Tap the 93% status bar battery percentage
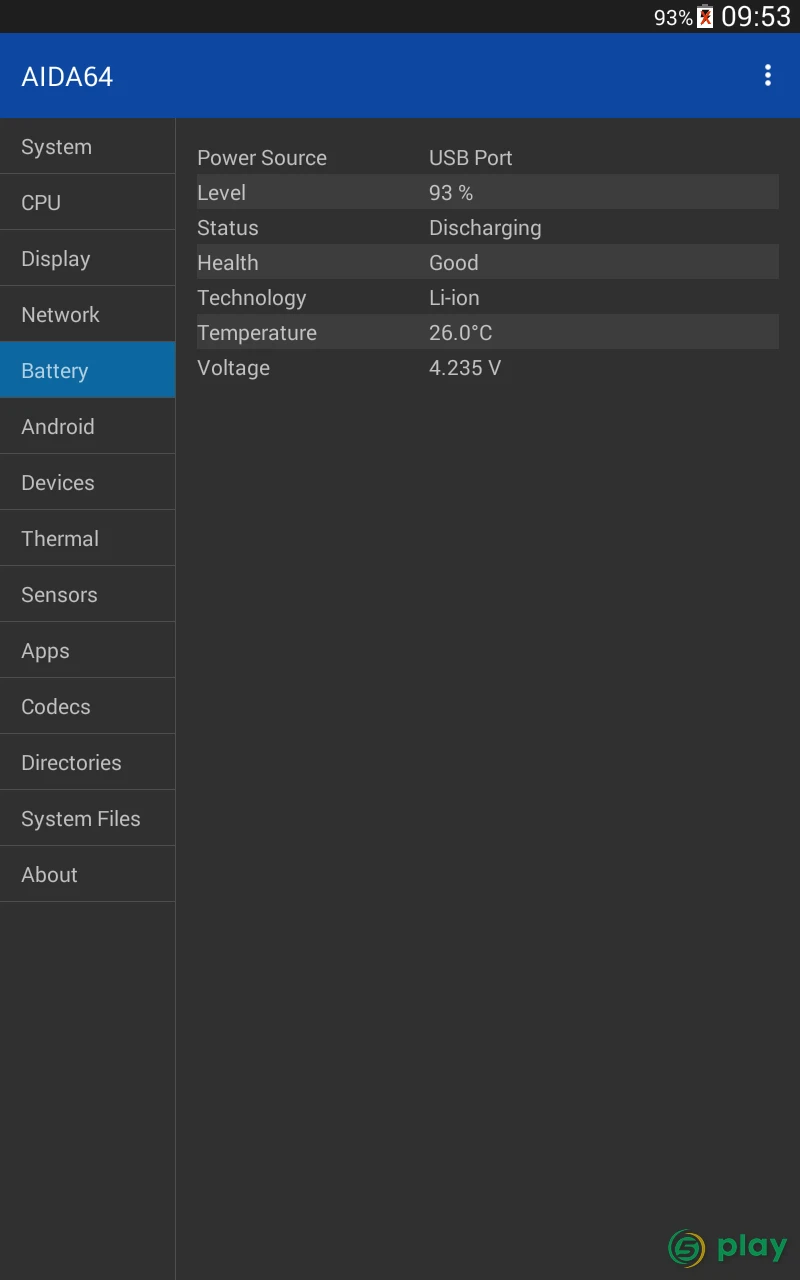Image resolution: width=800 pixels, height=1280 pixels. click(x=673, y=18)
